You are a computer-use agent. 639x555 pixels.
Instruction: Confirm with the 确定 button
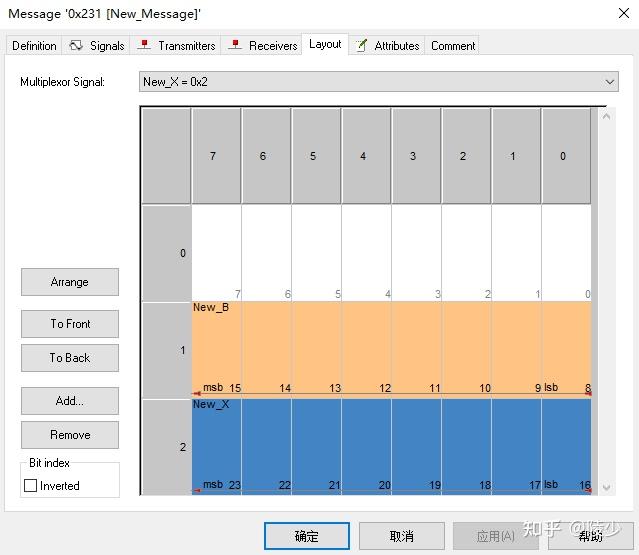coord(307,536)
